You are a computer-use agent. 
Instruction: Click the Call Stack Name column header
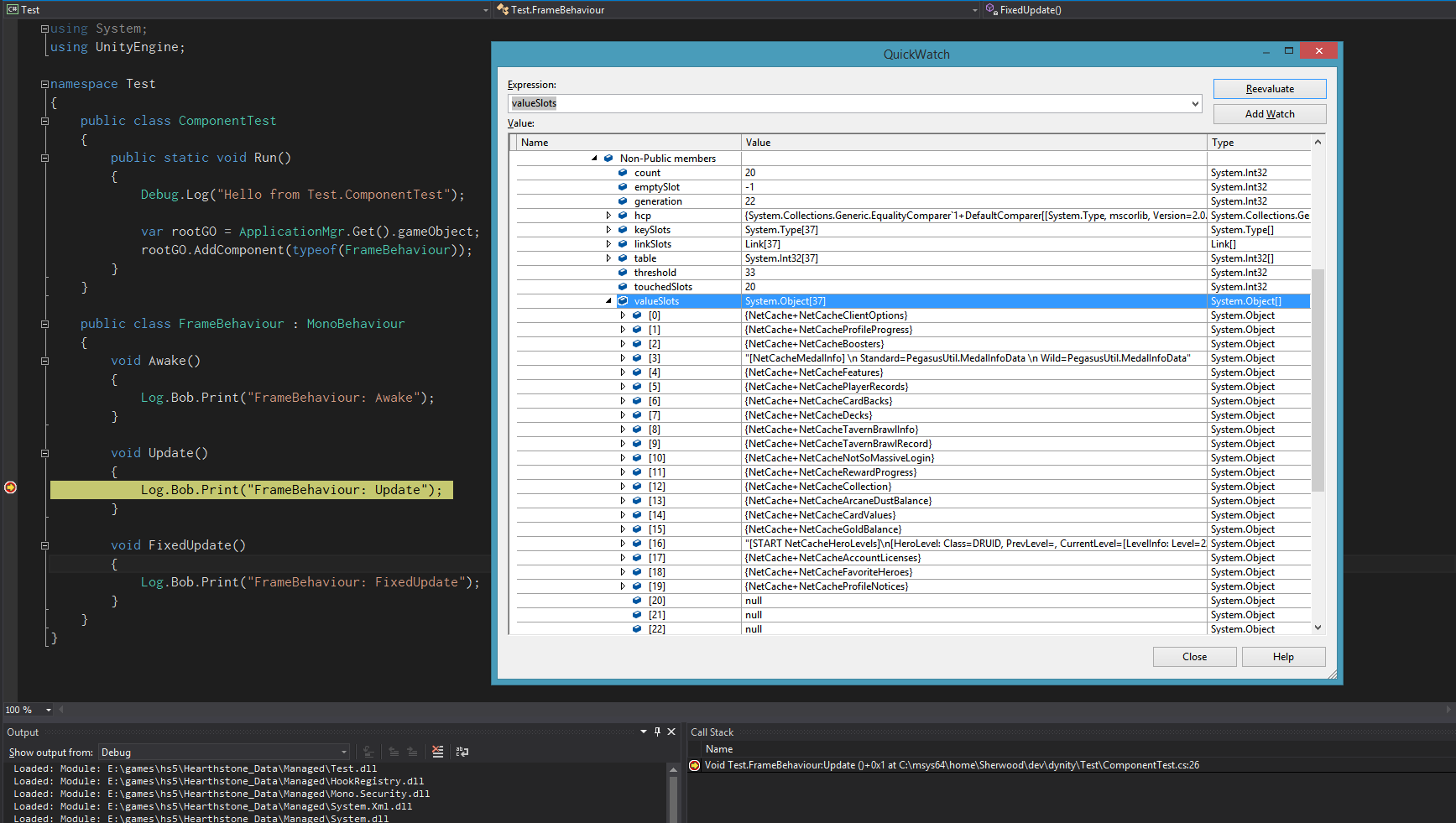pyautogui.click(x=719, y=749)
